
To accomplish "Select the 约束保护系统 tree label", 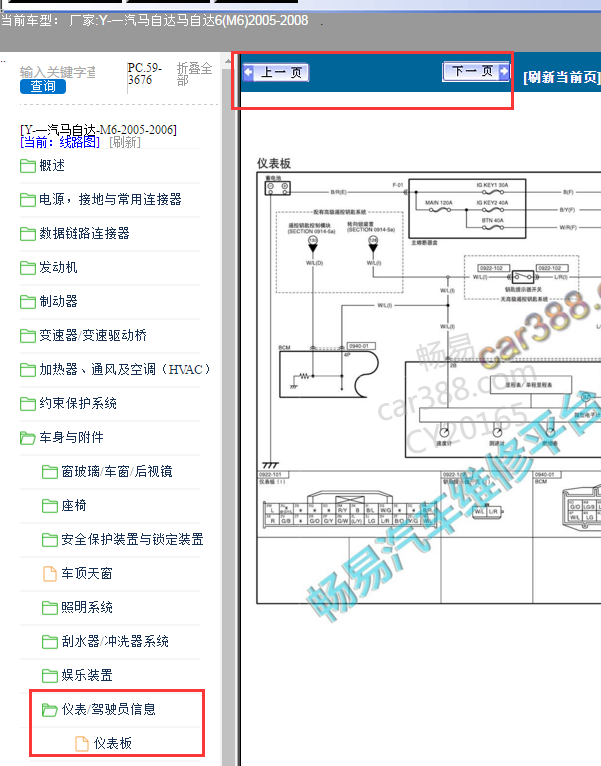I will tap(78, 403).
